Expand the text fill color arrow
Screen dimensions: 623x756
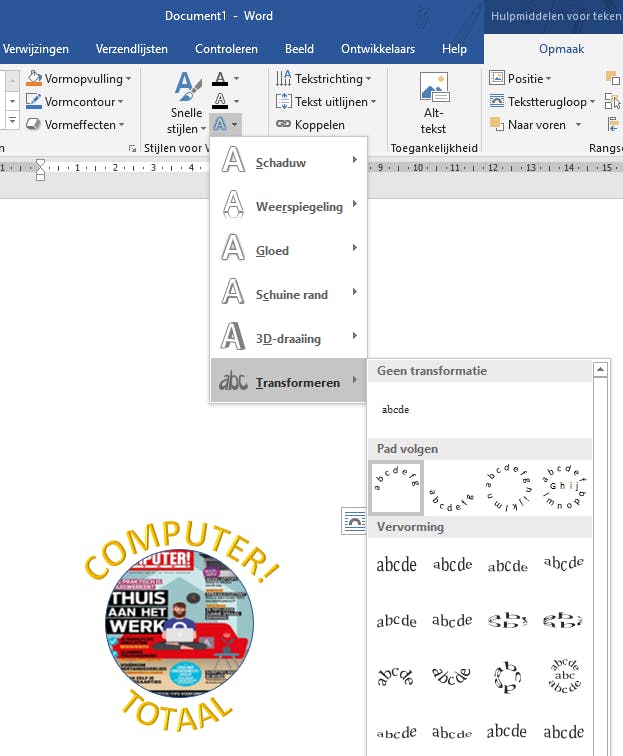click(236, 79)
